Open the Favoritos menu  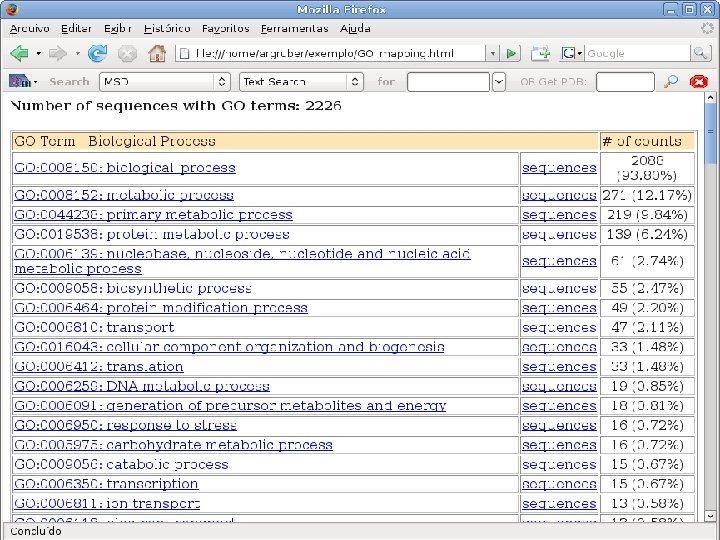coord(225,28)
